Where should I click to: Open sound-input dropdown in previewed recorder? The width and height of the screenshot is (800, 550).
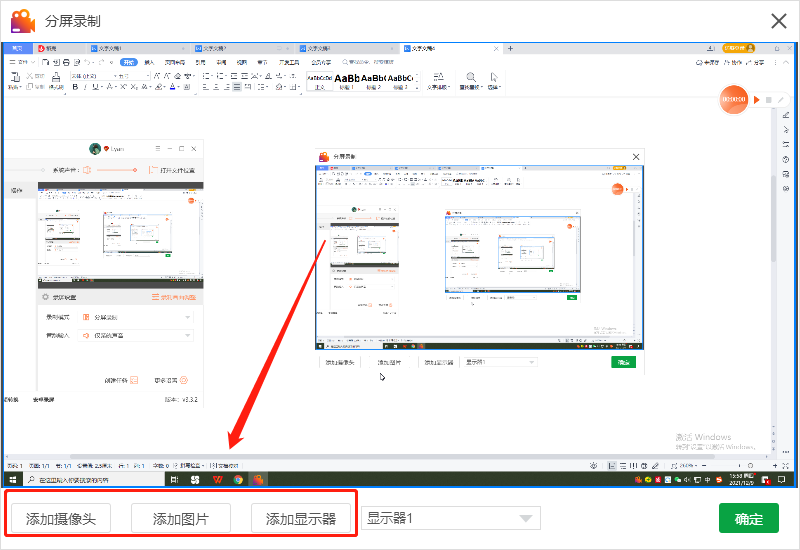click(x=136, y=335)
